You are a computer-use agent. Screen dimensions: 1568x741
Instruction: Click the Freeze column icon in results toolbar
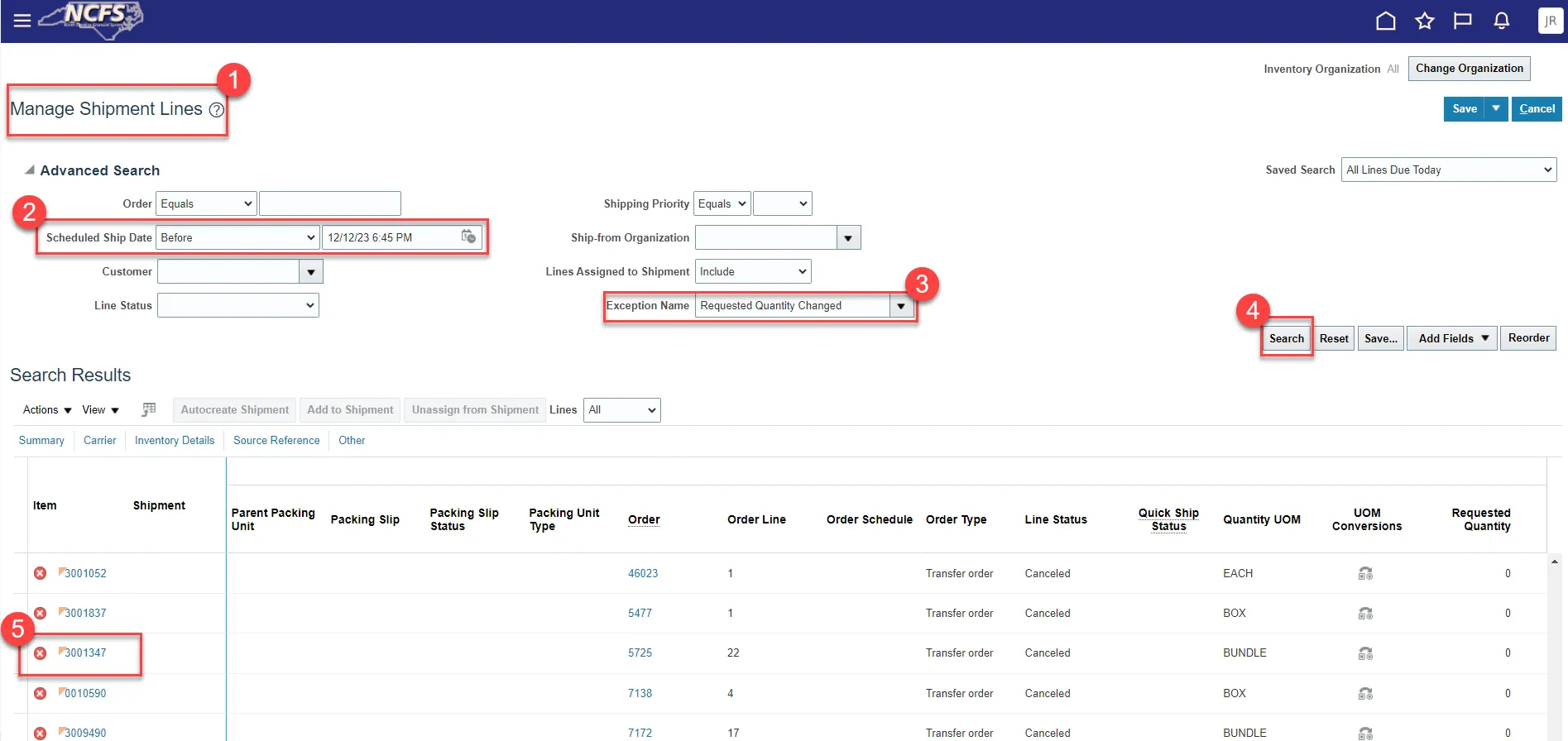(149, 409)
